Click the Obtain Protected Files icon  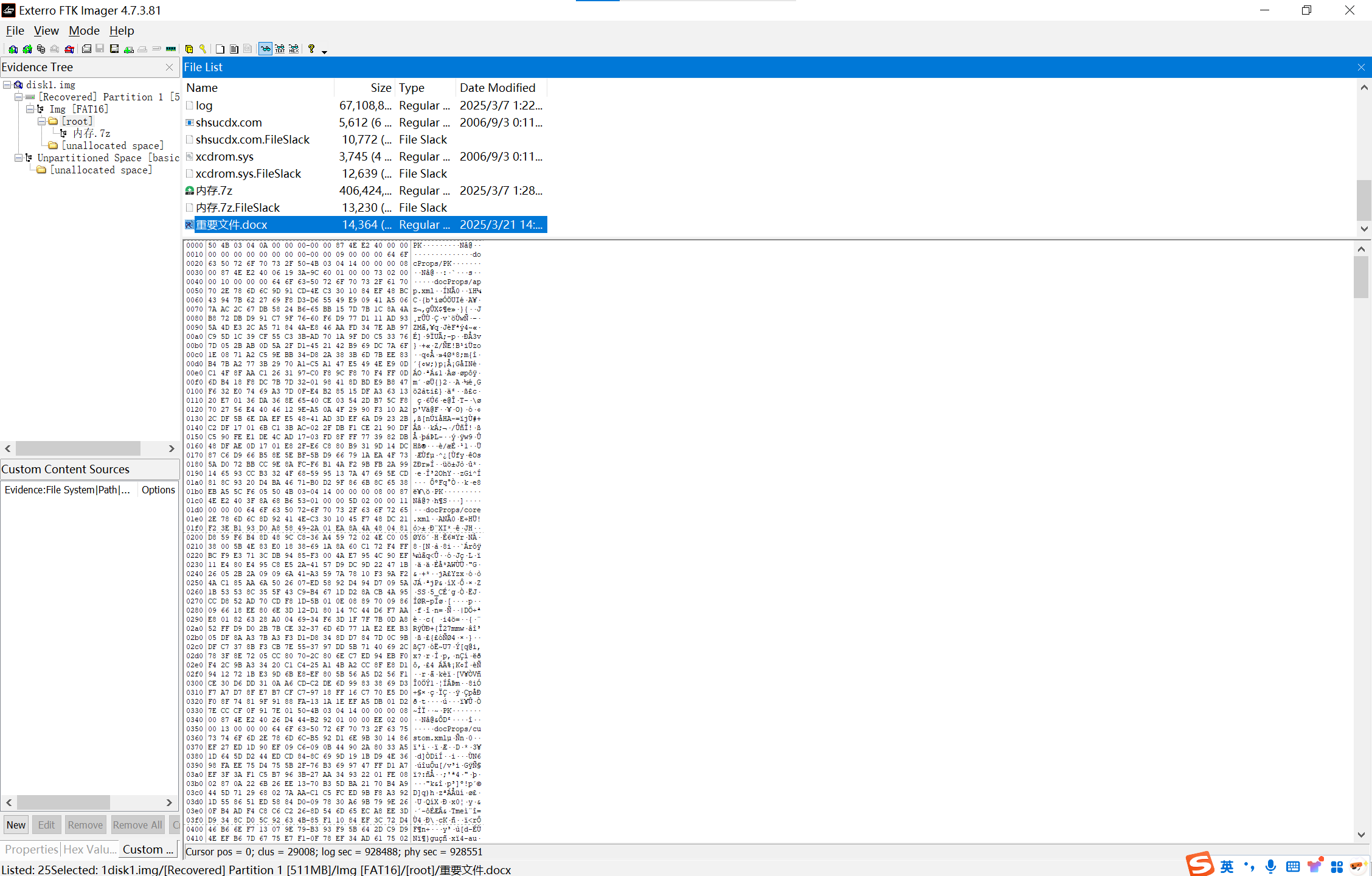click(189, 49)
